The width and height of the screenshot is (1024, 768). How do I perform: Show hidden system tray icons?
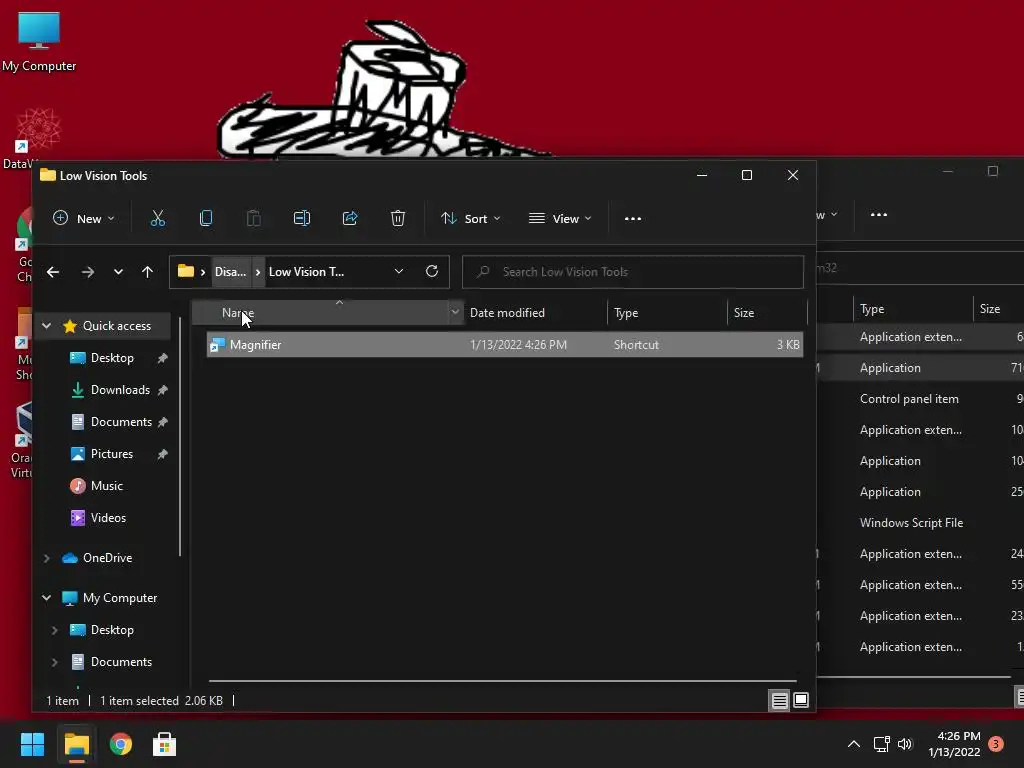point(854,744)
